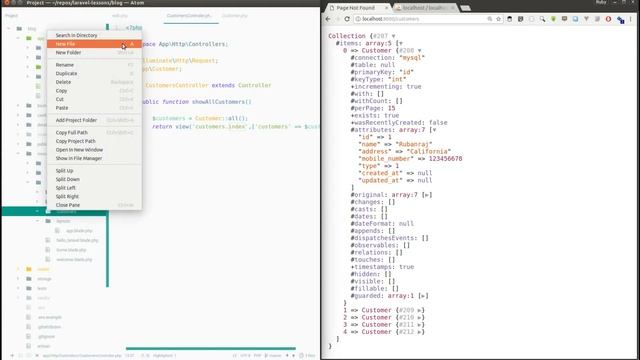Click the funnel-shaped extension icon
640x360 pixels.
coord(587,19)
